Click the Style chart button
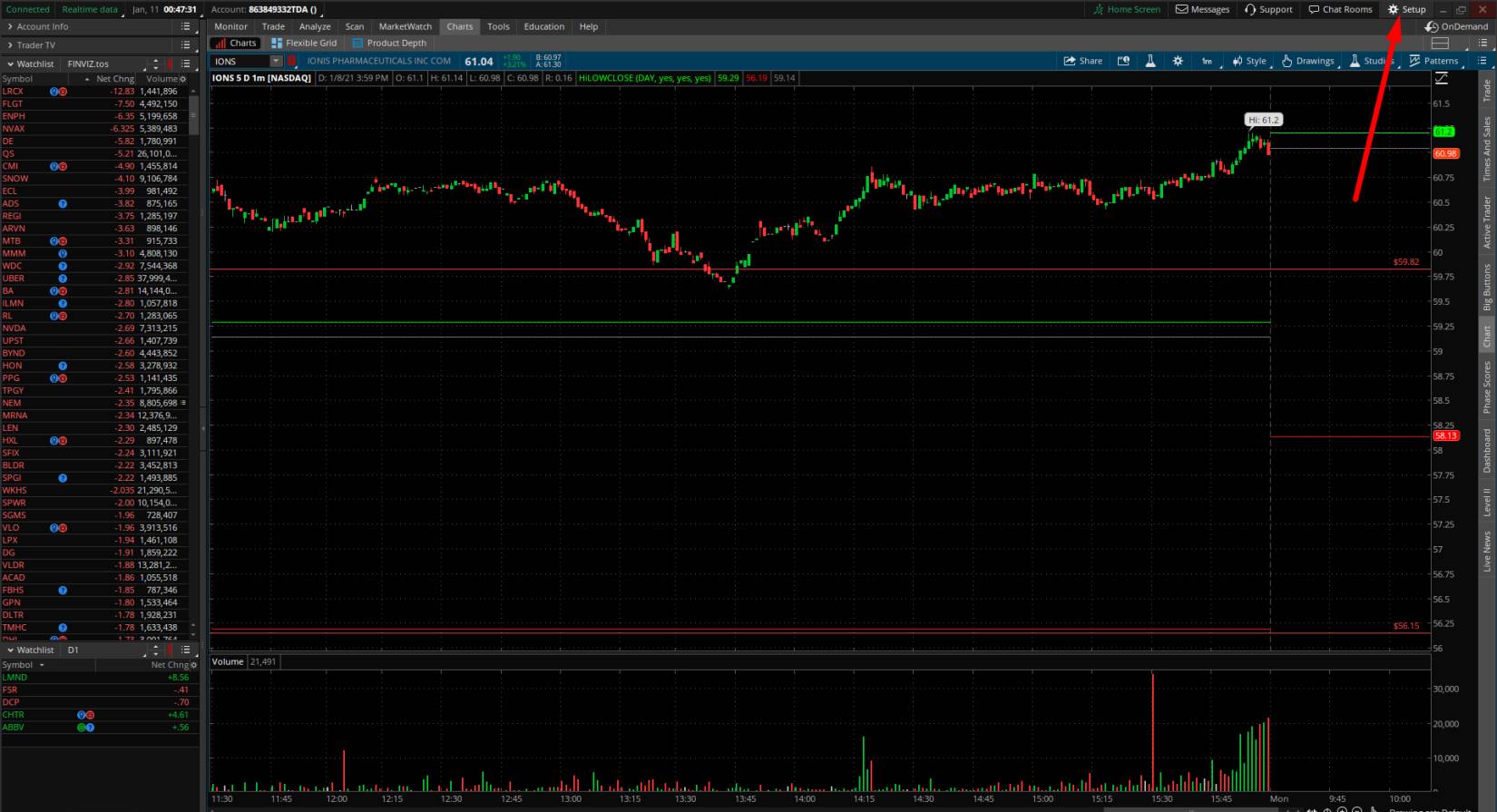 pyautogui.click(x=1248, y=61)
